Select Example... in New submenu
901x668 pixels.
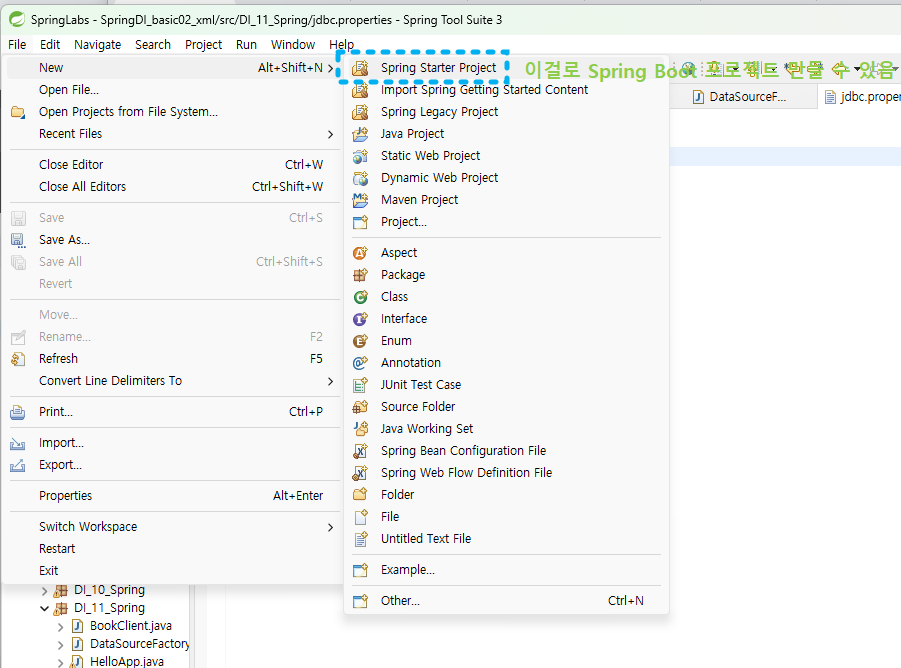point(506,570)
